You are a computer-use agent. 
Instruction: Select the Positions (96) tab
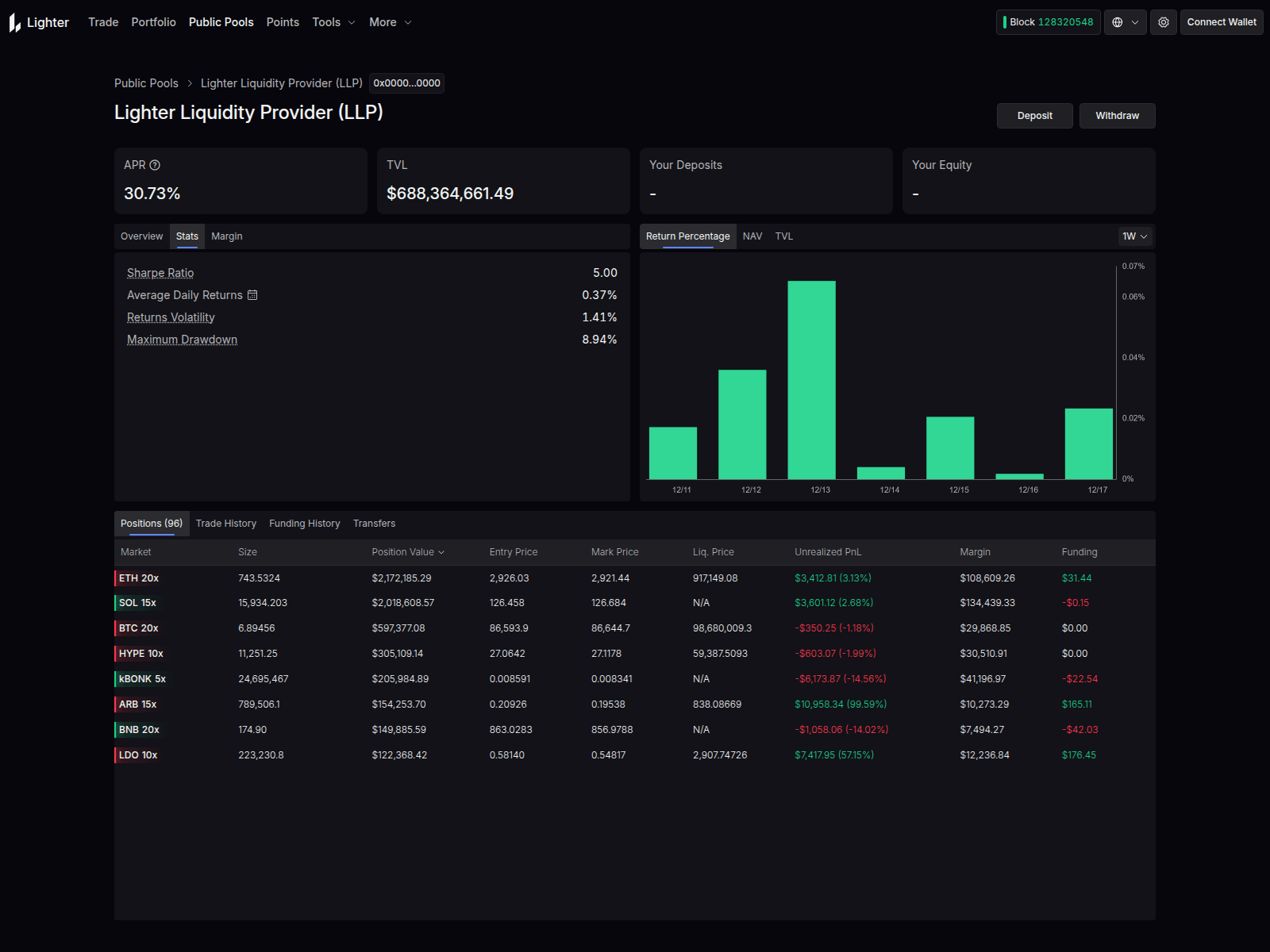(x=152, y=524)
